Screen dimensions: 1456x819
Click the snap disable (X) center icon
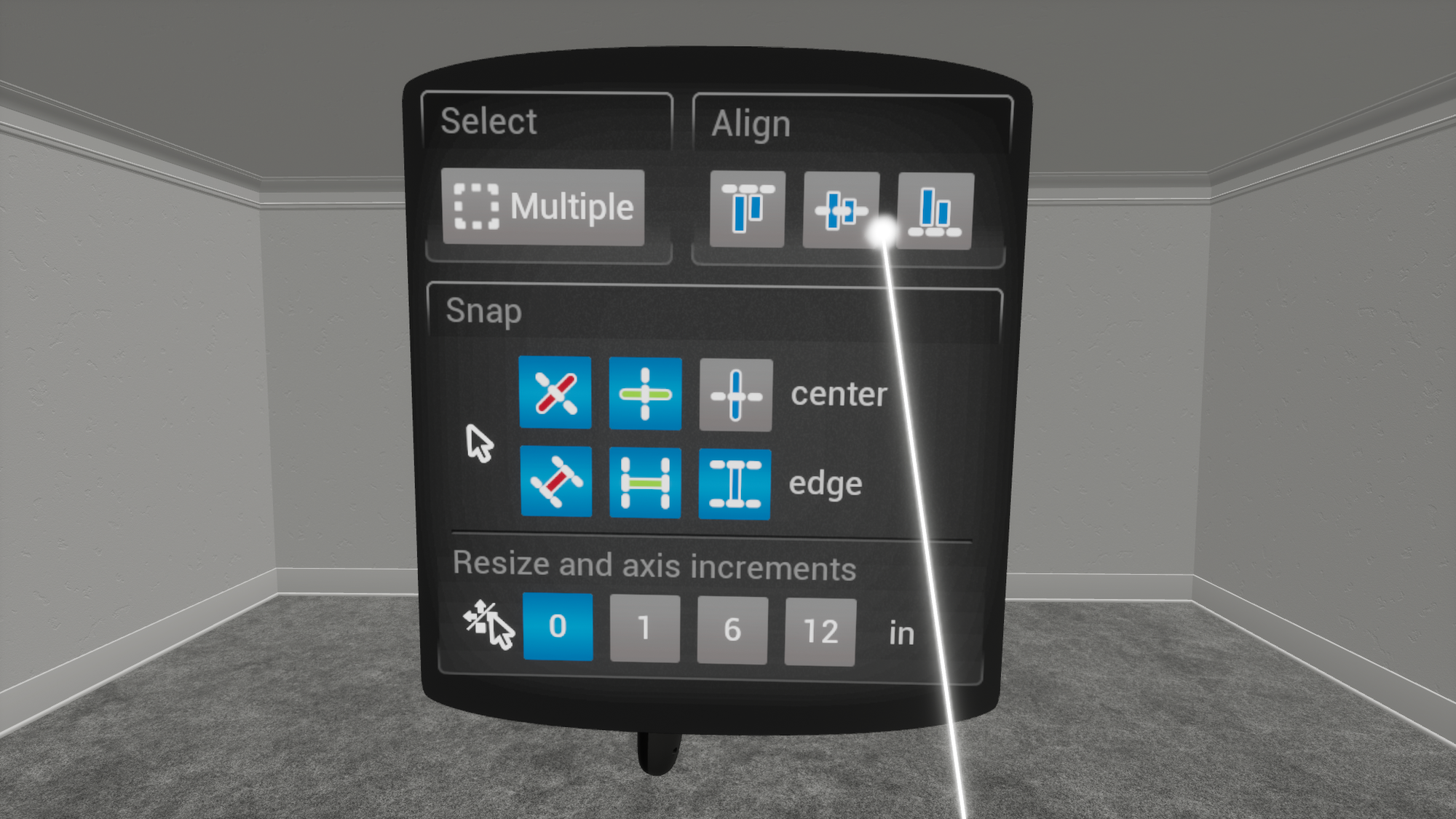click(555, 394)
